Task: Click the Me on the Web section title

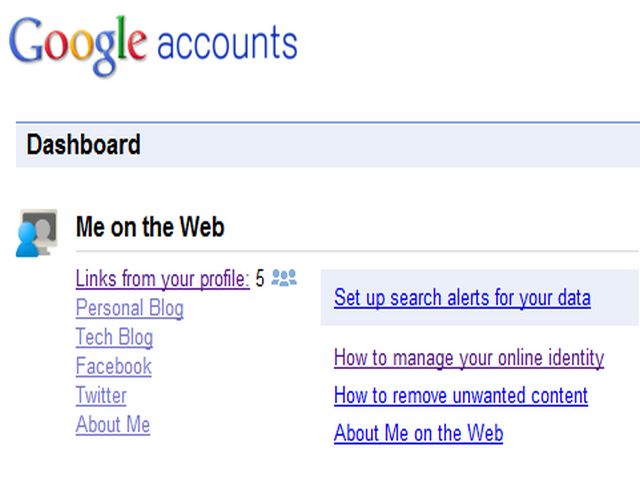Action: pyautogui.click(x=150, y=227)
